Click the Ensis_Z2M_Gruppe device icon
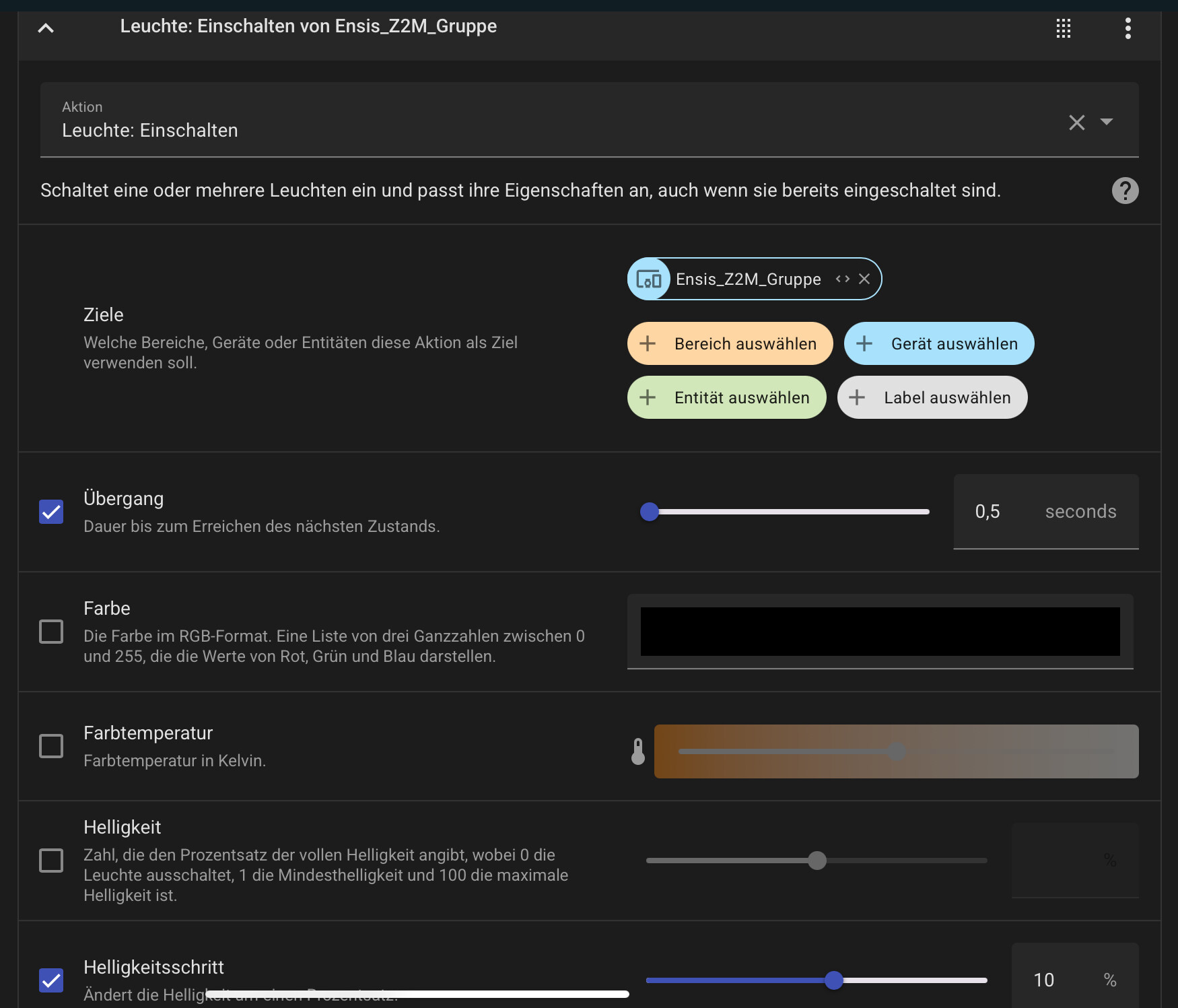Image resolution: width=1178 pixels, height=1008 pixels. coord(649,279)
